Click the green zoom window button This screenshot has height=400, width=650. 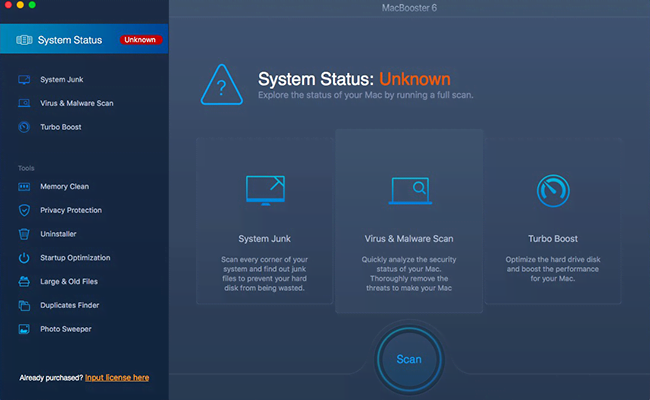tap(32, 5)
